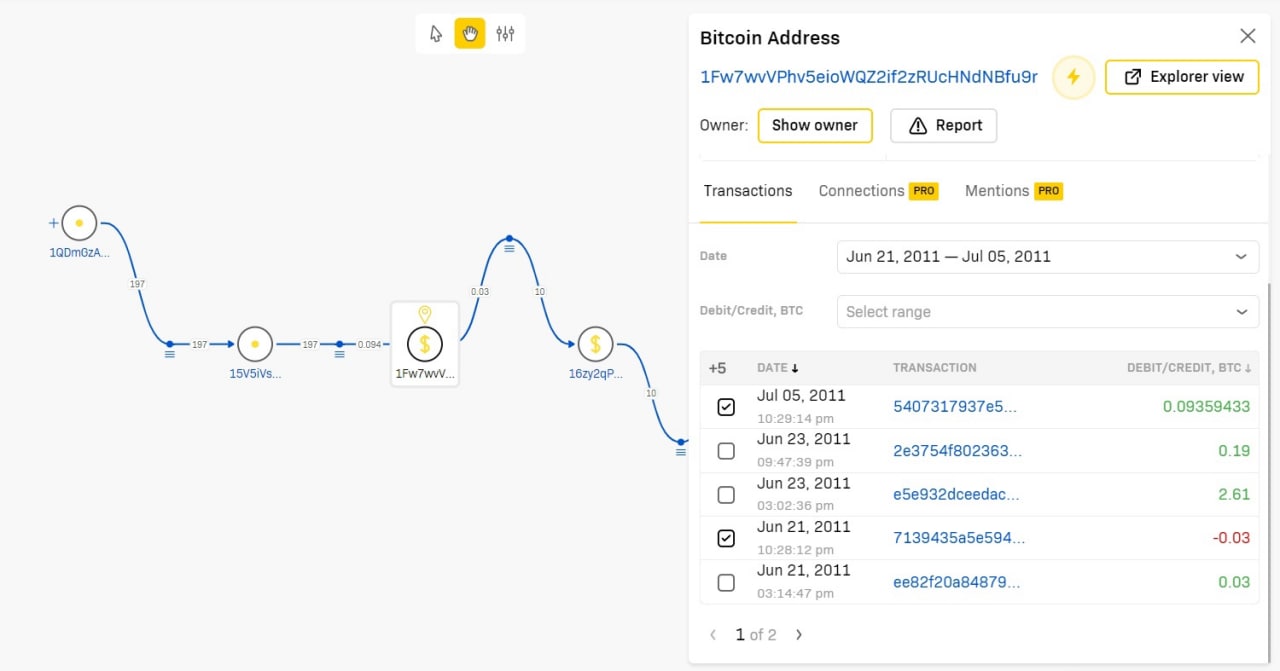Go to previous transactions page
1280x671 pixels.
[713, 634]
